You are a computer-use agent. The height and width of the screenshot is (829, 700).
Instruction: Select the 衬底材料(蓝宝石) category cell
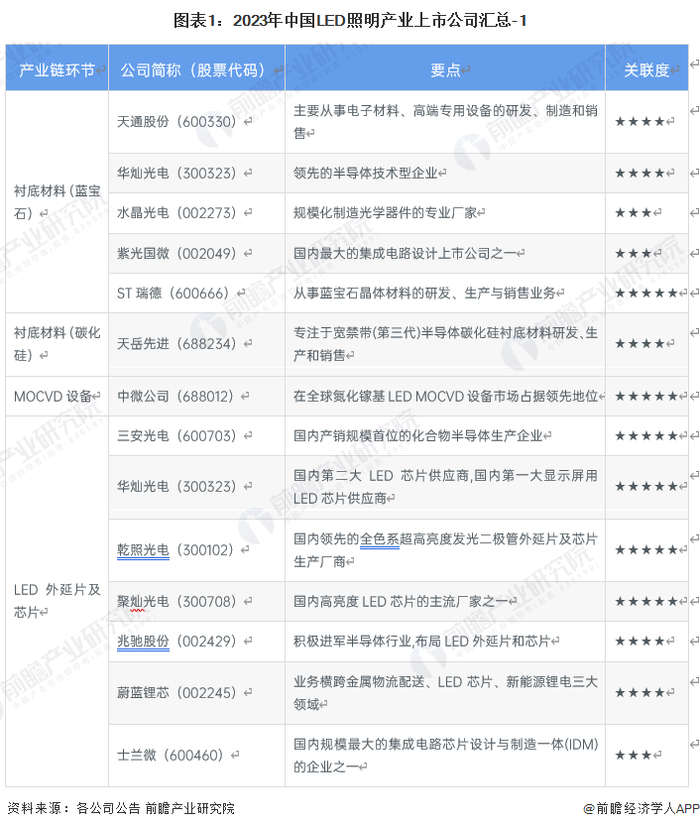(x=57, y=202)
